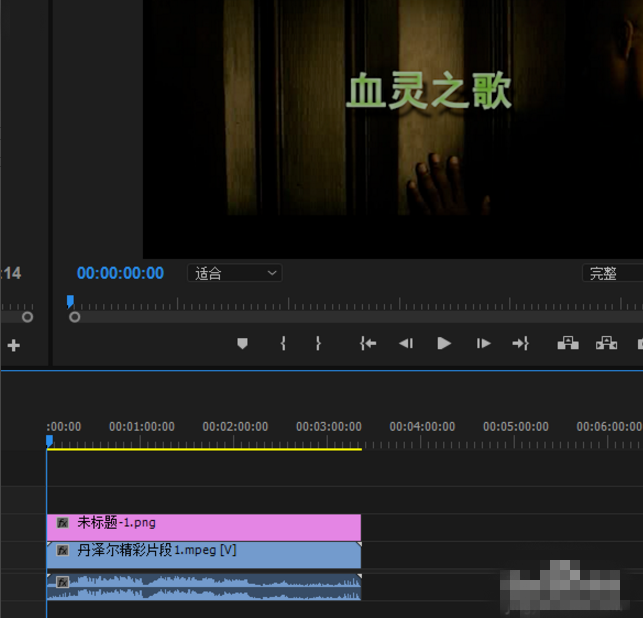Click the Extract button
Screen dimensions: 643x618
(x=607, y=343)
